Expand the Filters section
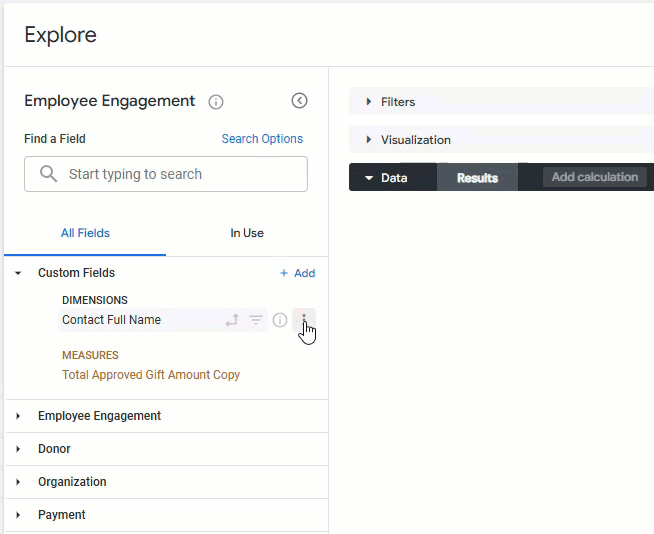The width and height of the screenshot is (654, 534). (368, 101)
